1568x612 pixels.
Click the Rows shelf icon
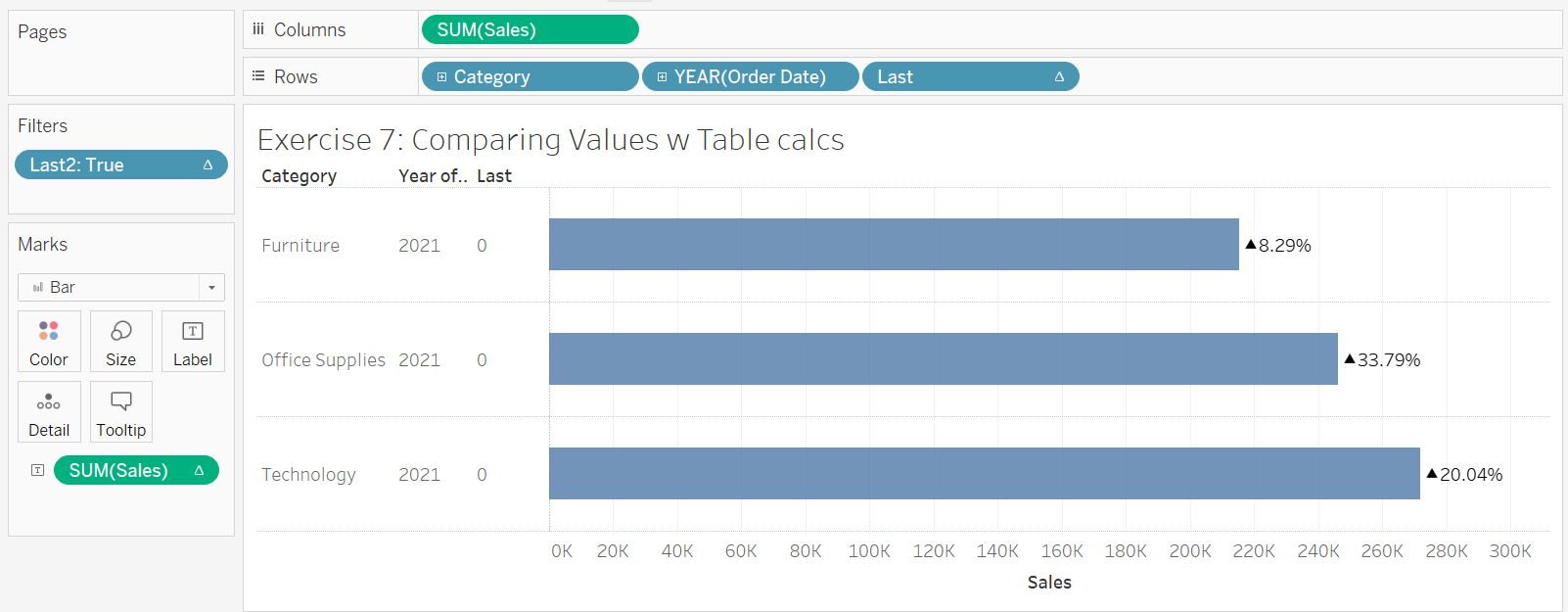[x=258, y=76]
